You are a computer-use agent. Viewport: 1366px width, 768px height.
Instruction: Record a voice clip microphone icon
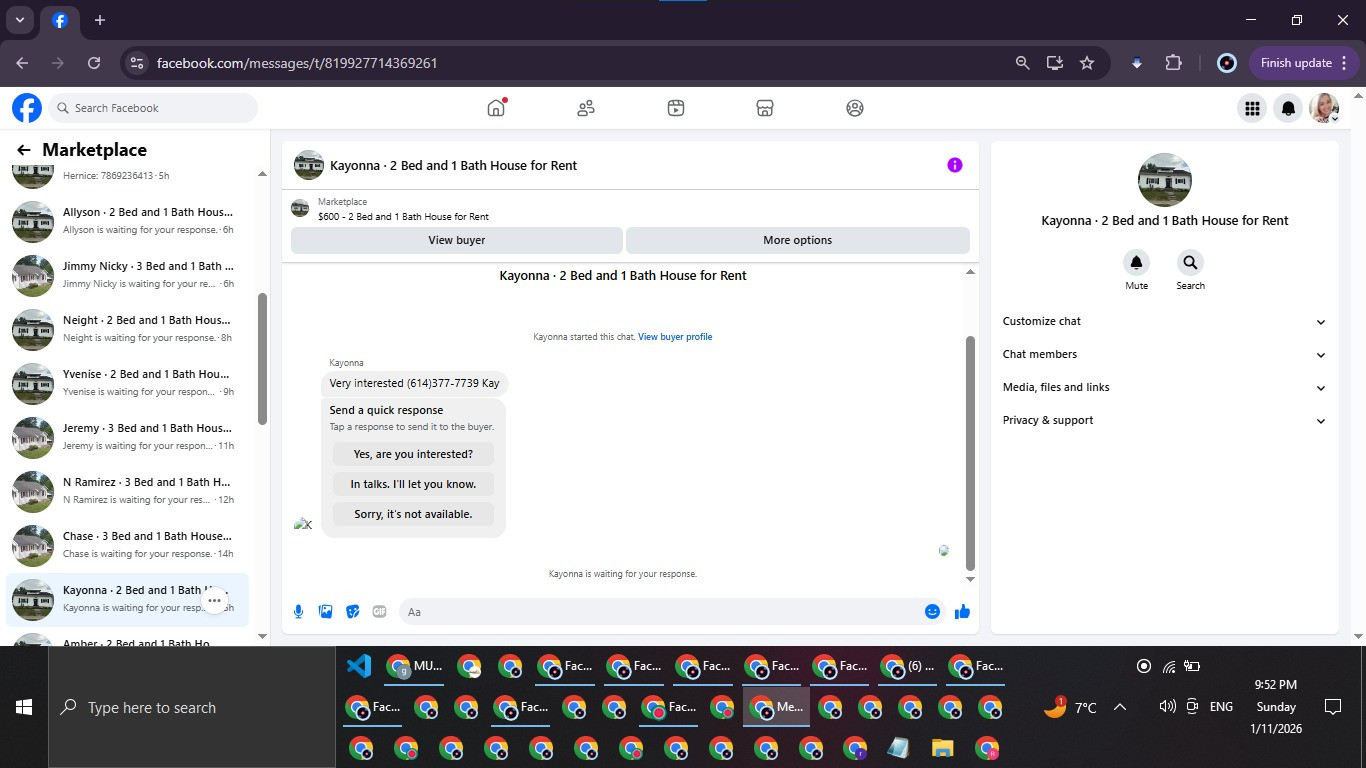[298, 611]
